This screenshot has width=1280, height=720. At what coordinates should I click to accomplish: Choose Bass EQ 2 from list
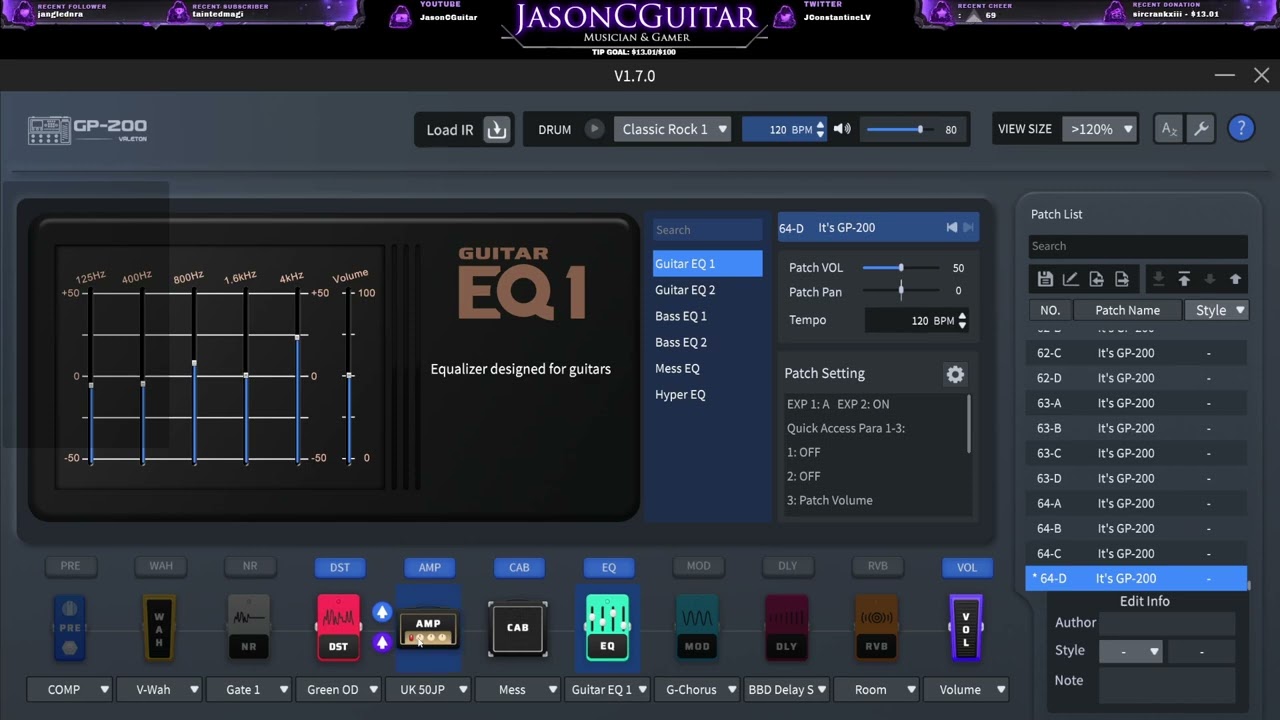point(707,342)
